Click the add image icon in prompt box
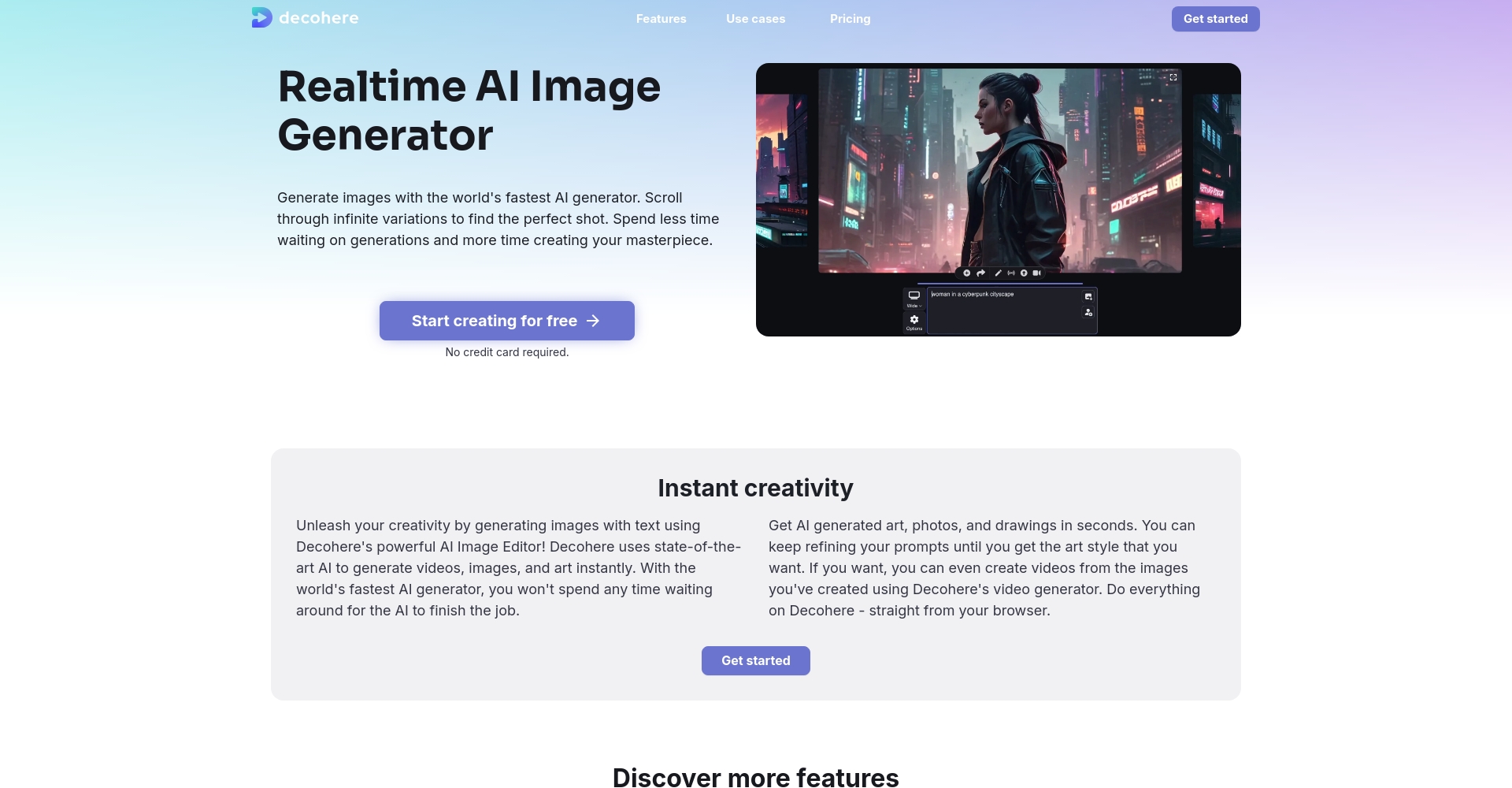Screen dimensions: 1512x788 pyautogui.click(x=1088, y=297)
